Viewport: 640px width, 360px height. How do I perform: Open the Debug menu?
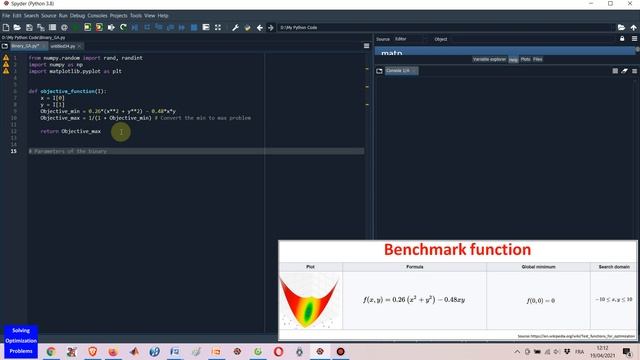(77, 16)
